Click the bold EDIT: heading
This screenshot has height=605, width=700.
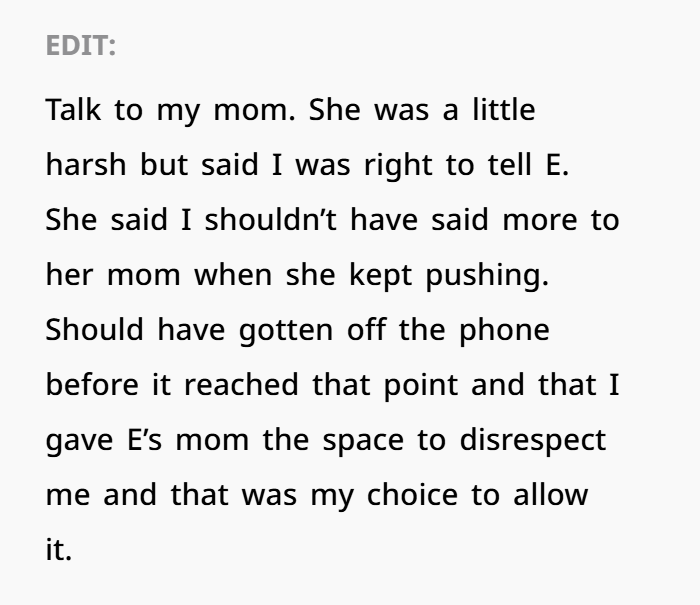(81, 46)
